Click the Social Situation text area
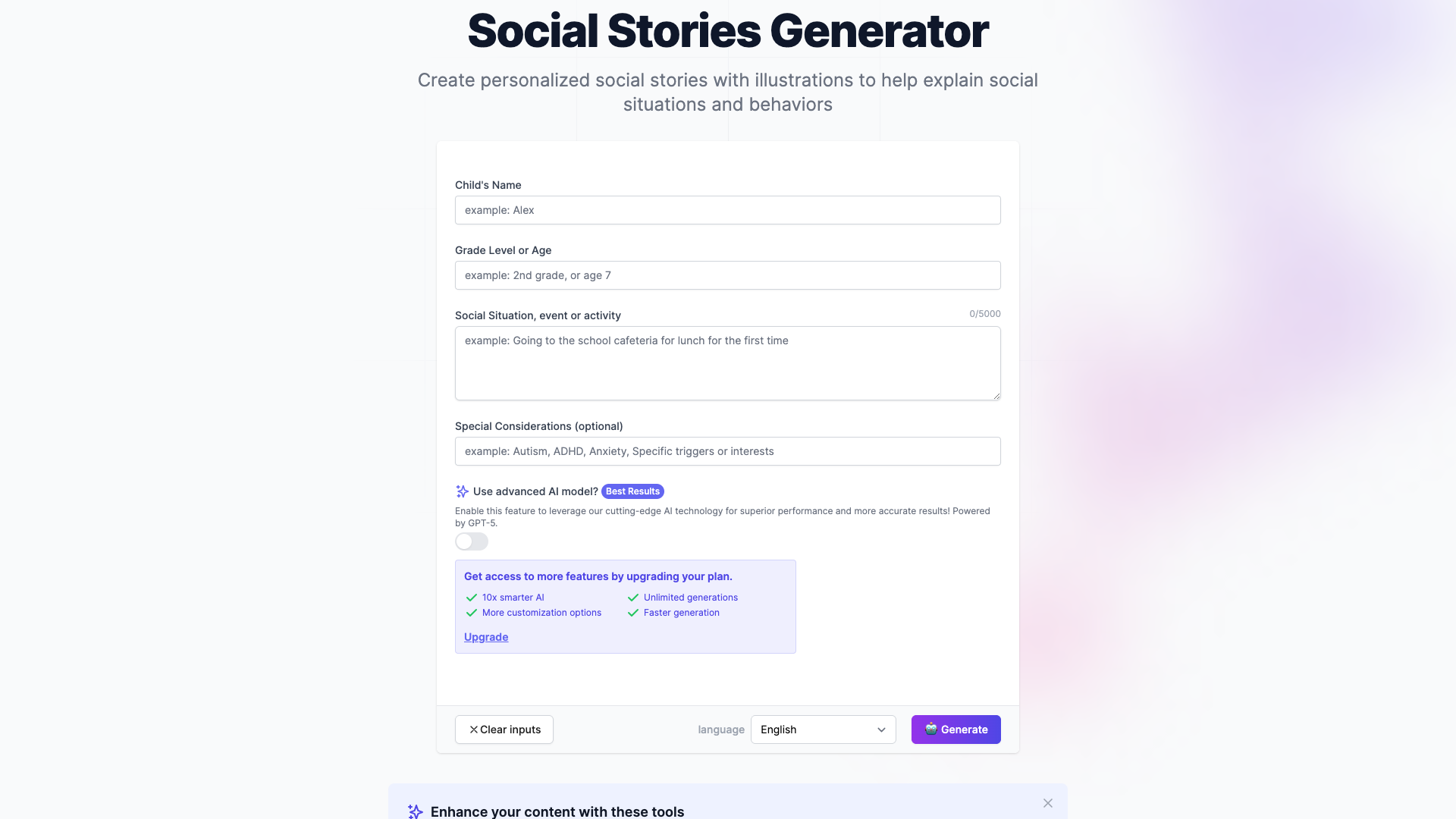 coord(727,362)
